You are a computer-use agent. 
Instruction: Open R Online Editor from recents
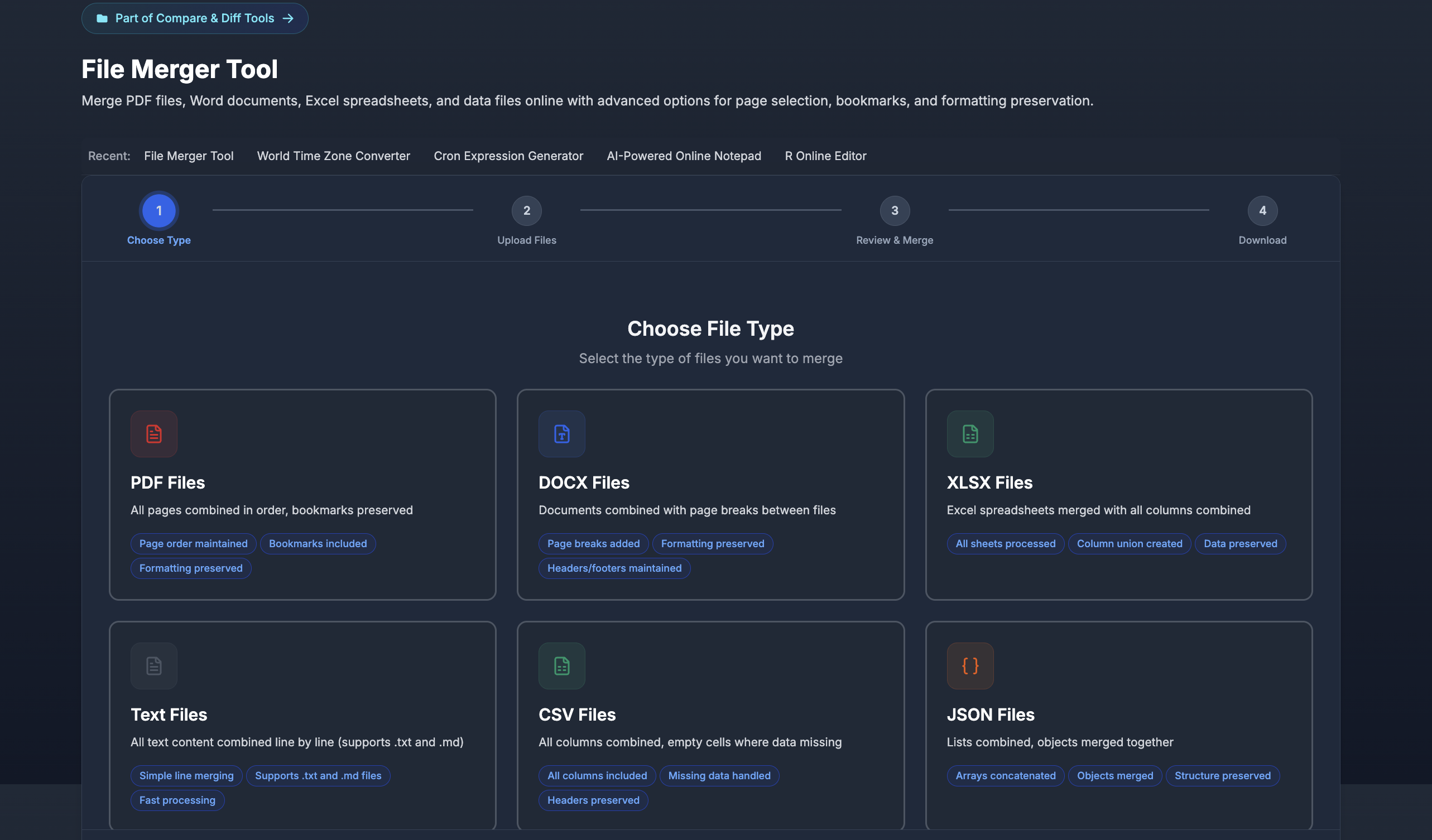click(x=825, y=156)
